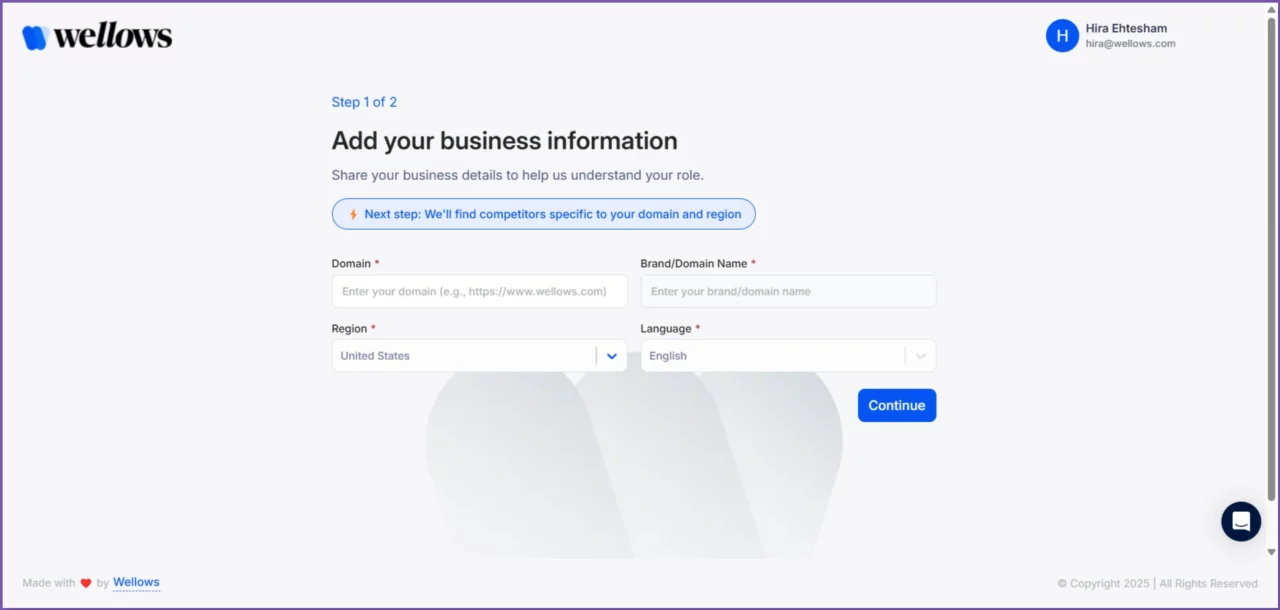
Task: Follow the Wellows link in footer
Action: [136, 582]
